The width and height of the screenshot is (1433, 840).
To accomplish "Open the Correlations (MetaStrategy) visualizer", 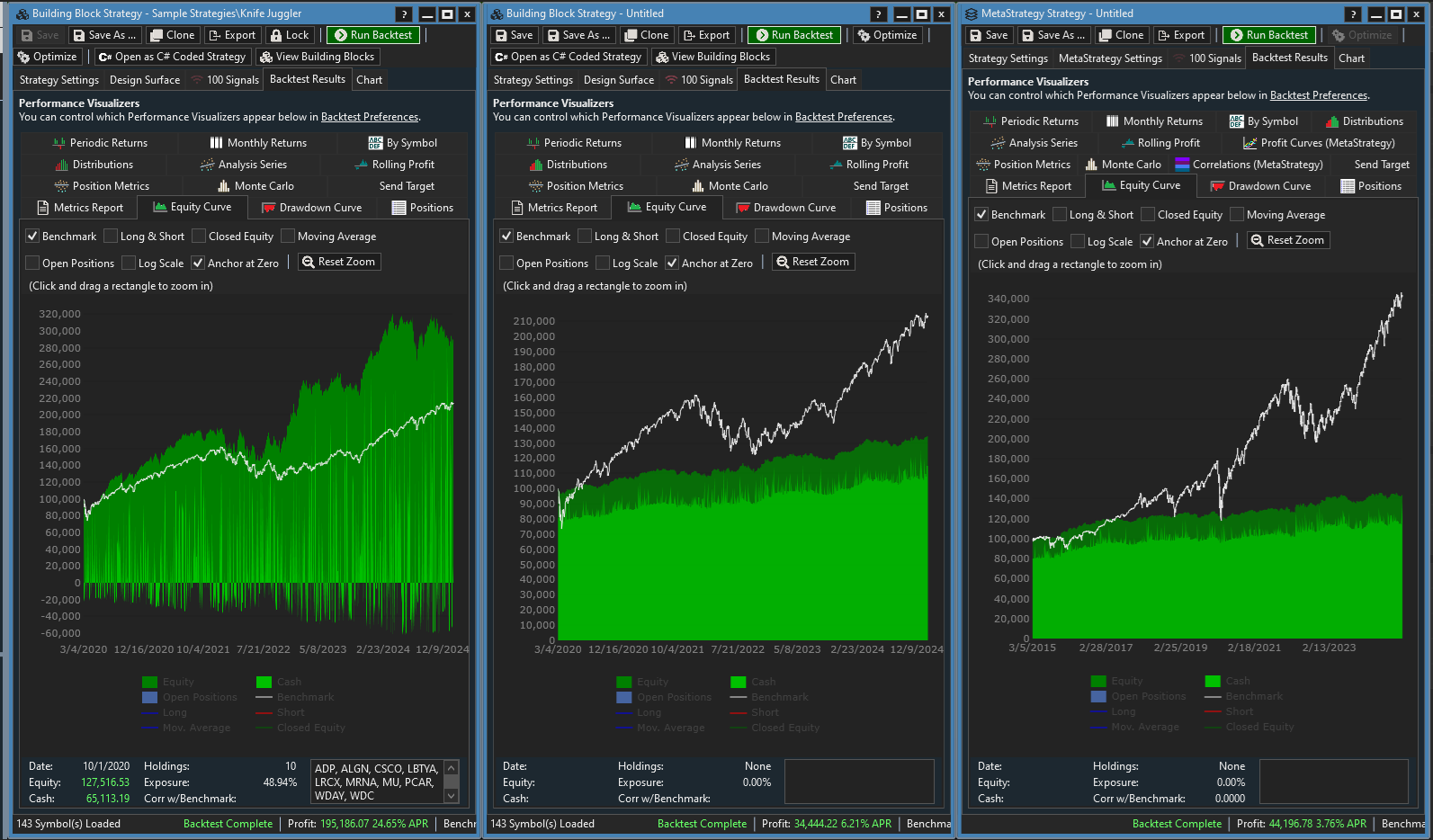I will [1249, 165].
